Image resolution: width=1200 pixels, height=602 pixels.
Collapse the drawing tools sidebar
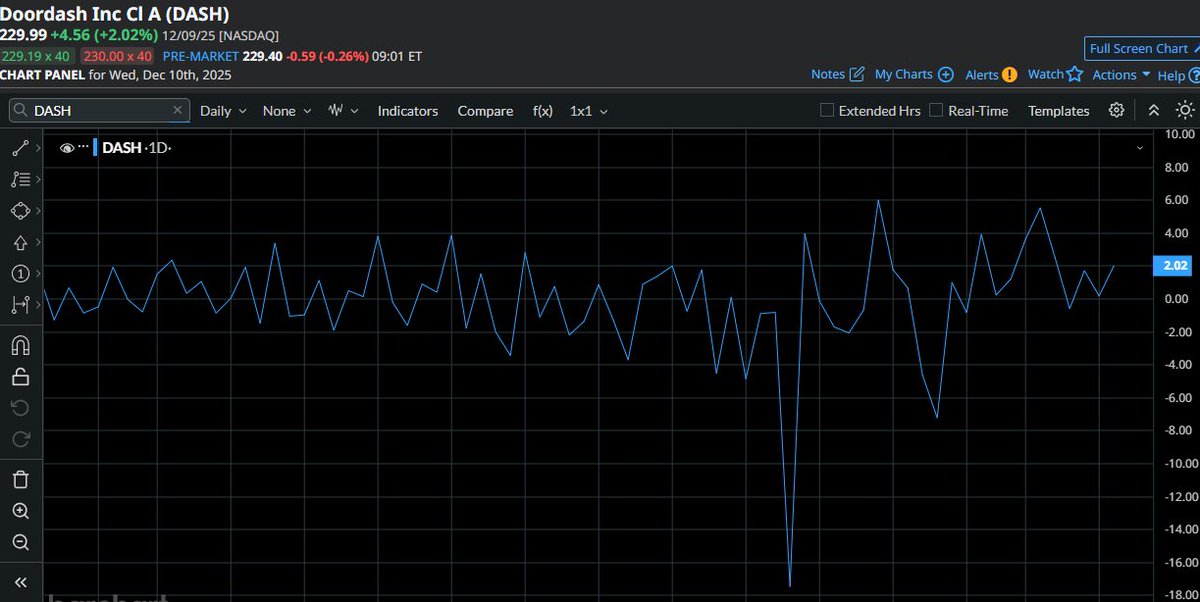(x=20, y=582)
